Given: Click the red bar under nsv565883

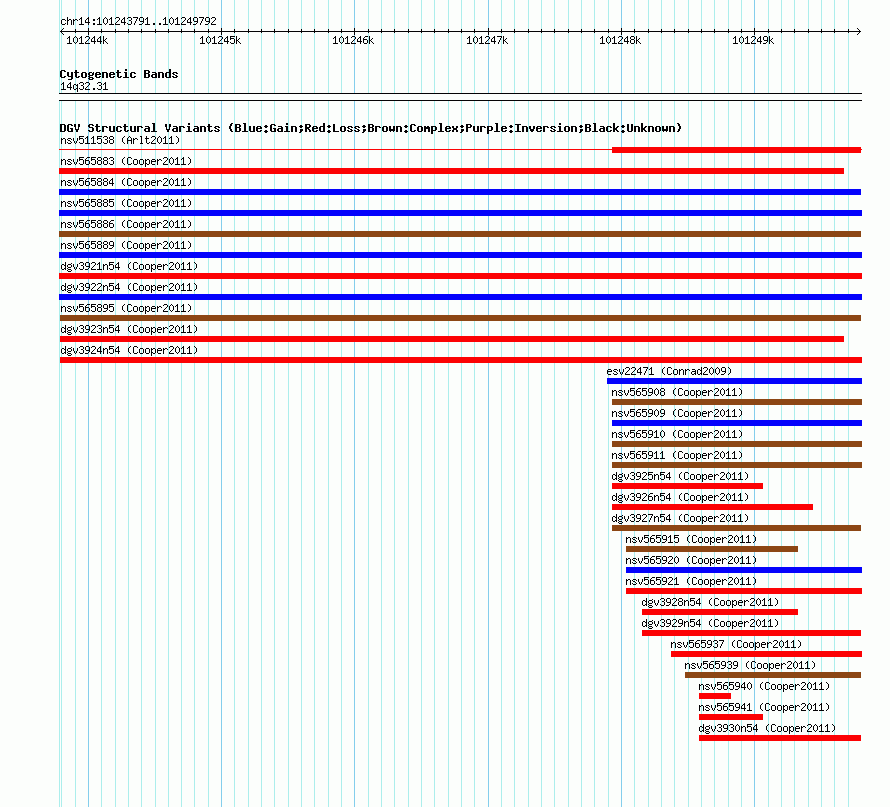Looking at the screenshot, I should pyautogui.click(x=451, y=171).
